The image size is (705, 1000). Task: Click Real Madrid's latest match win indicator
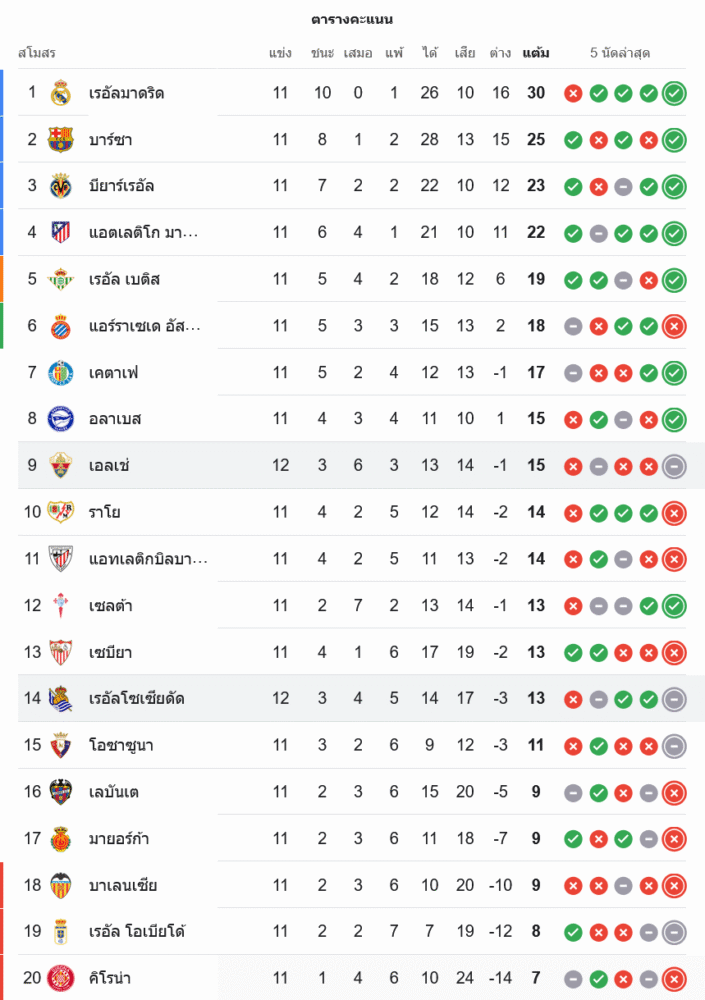click(674, 93)
